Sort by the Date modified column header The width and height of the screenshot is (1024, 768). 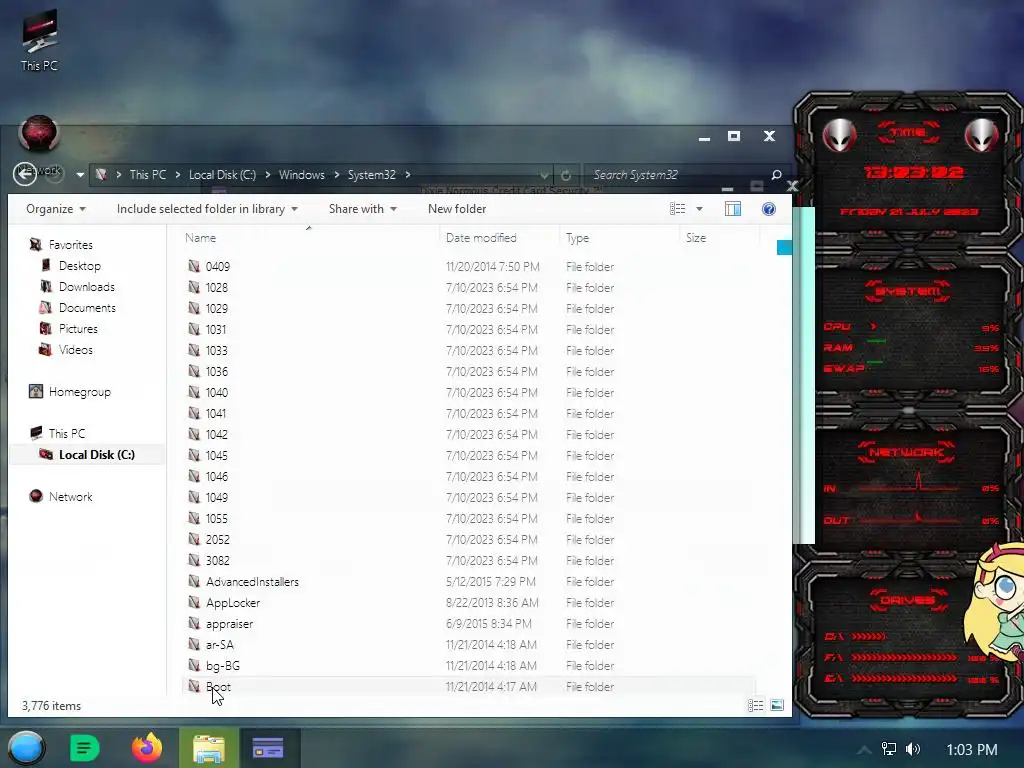[481, 238]
